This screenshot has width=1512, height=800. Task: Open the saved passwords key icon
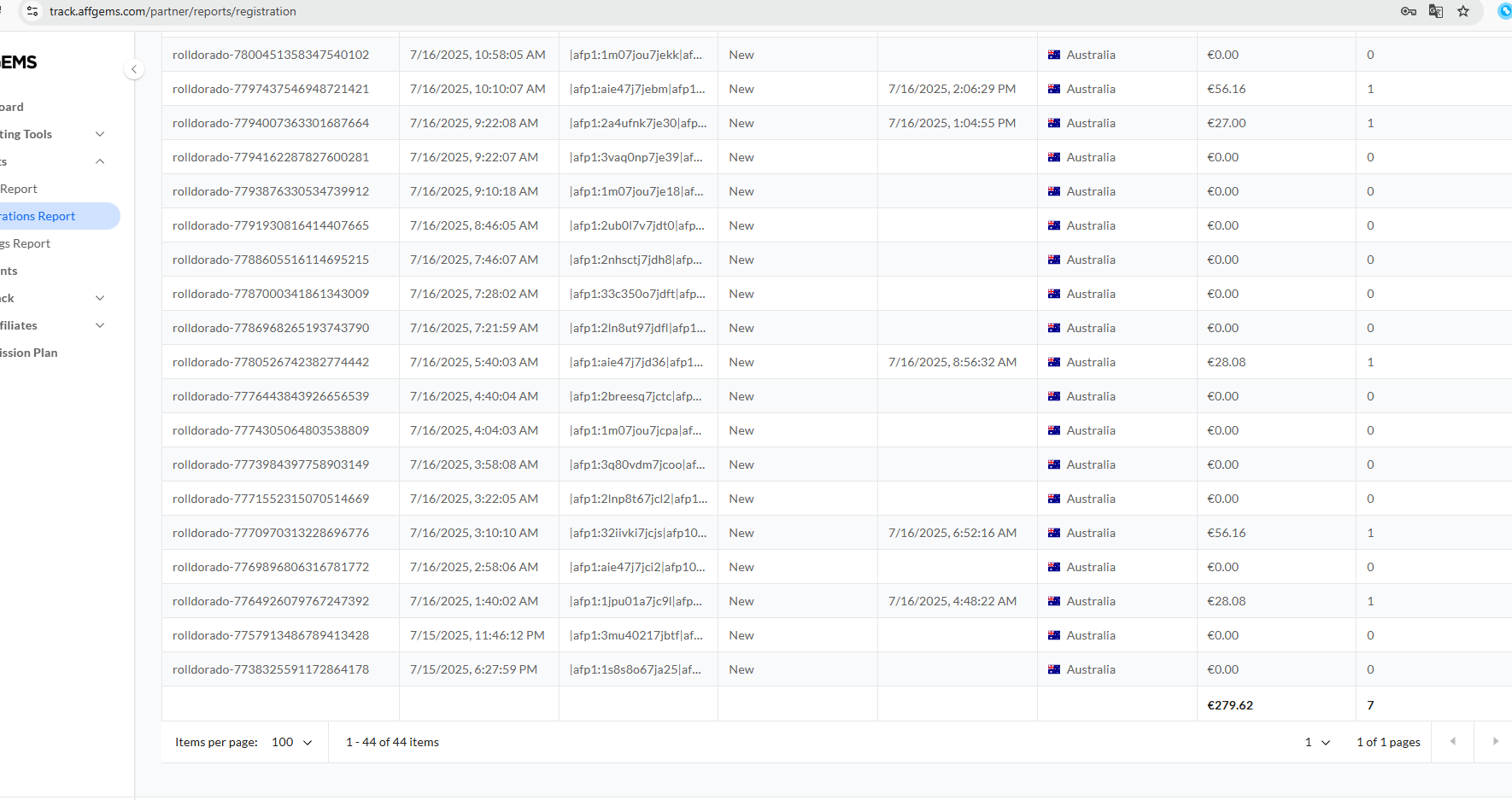coord(1409,11)
